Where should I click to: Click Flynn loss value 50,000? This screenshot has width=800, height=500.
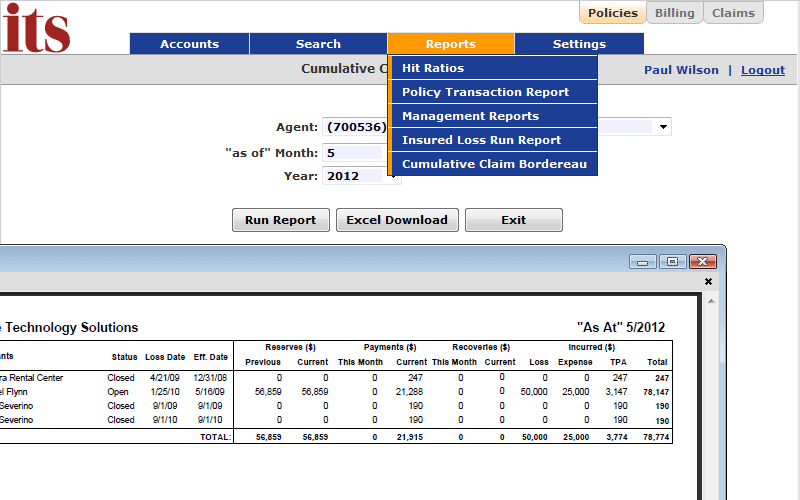click(x=534, y=392)
